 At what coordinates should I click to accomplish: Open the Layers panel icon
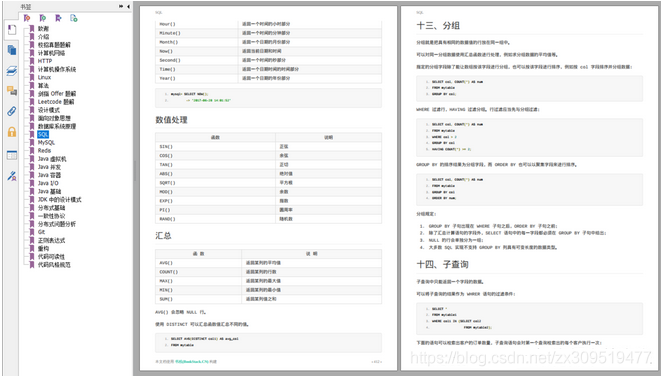click(x=12, y=71)
